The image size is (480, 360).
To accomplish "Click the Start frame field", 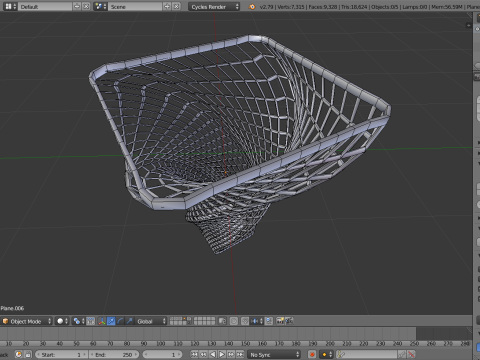I will click(x=61, y=354).
